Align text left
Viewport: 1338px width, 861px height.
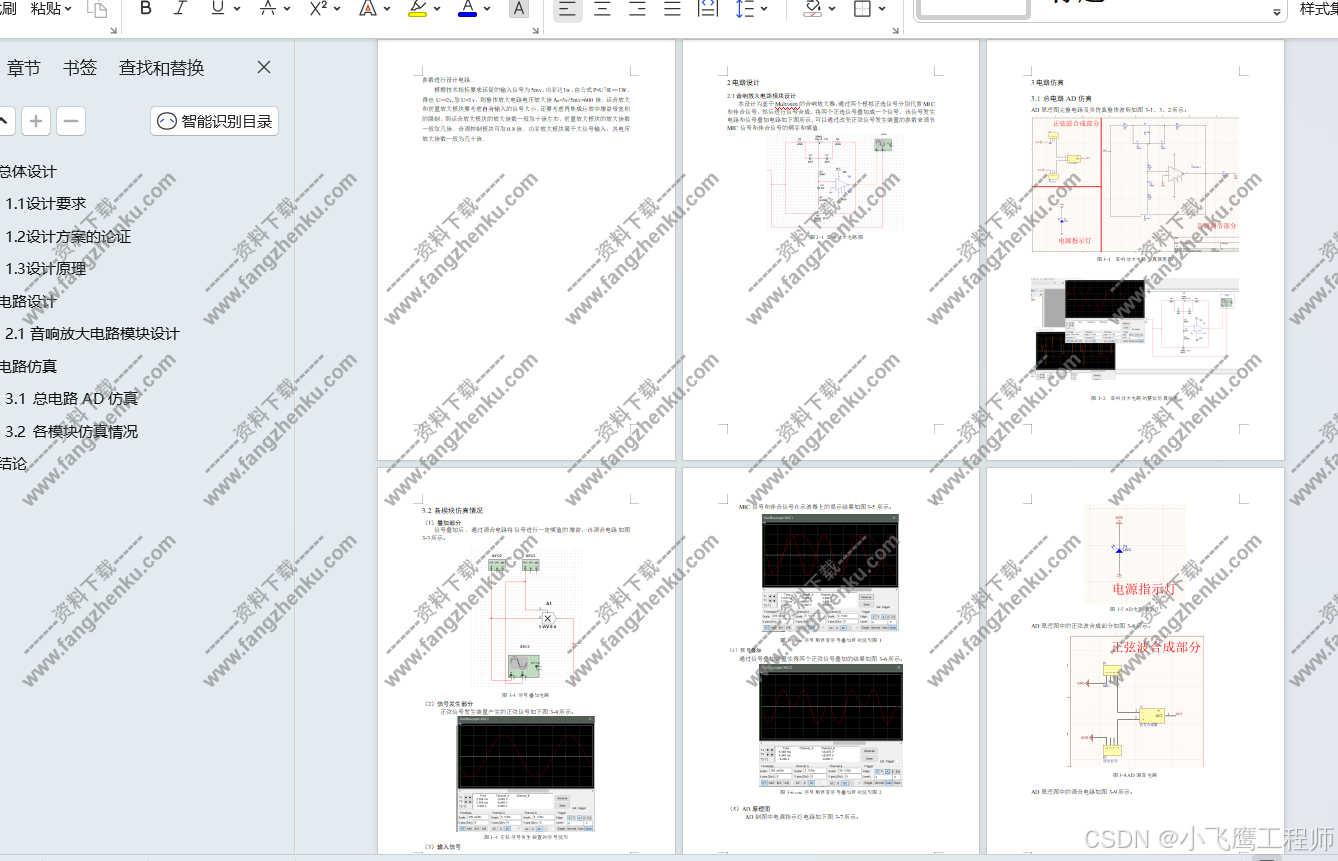click(567, 9)
